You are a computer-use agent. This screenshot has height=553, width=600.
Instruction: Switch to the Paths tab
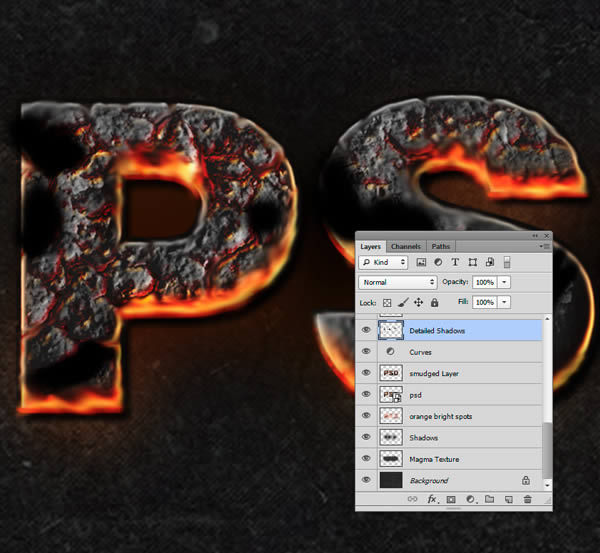(x=440, y=246)
